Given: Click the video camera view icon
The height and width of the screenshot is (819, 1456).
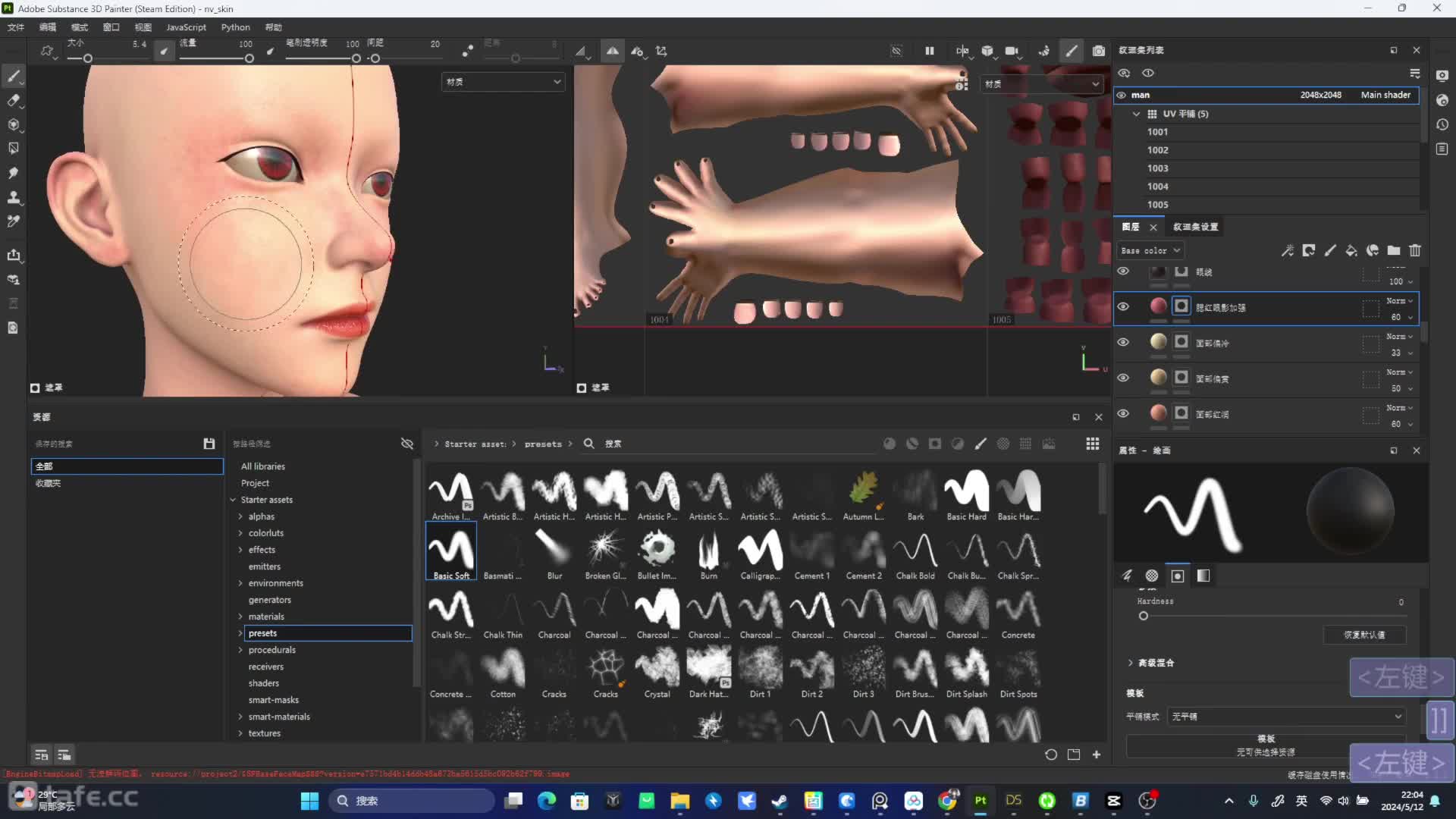Looking at the screenshot, I should (x=1012, y=51).
